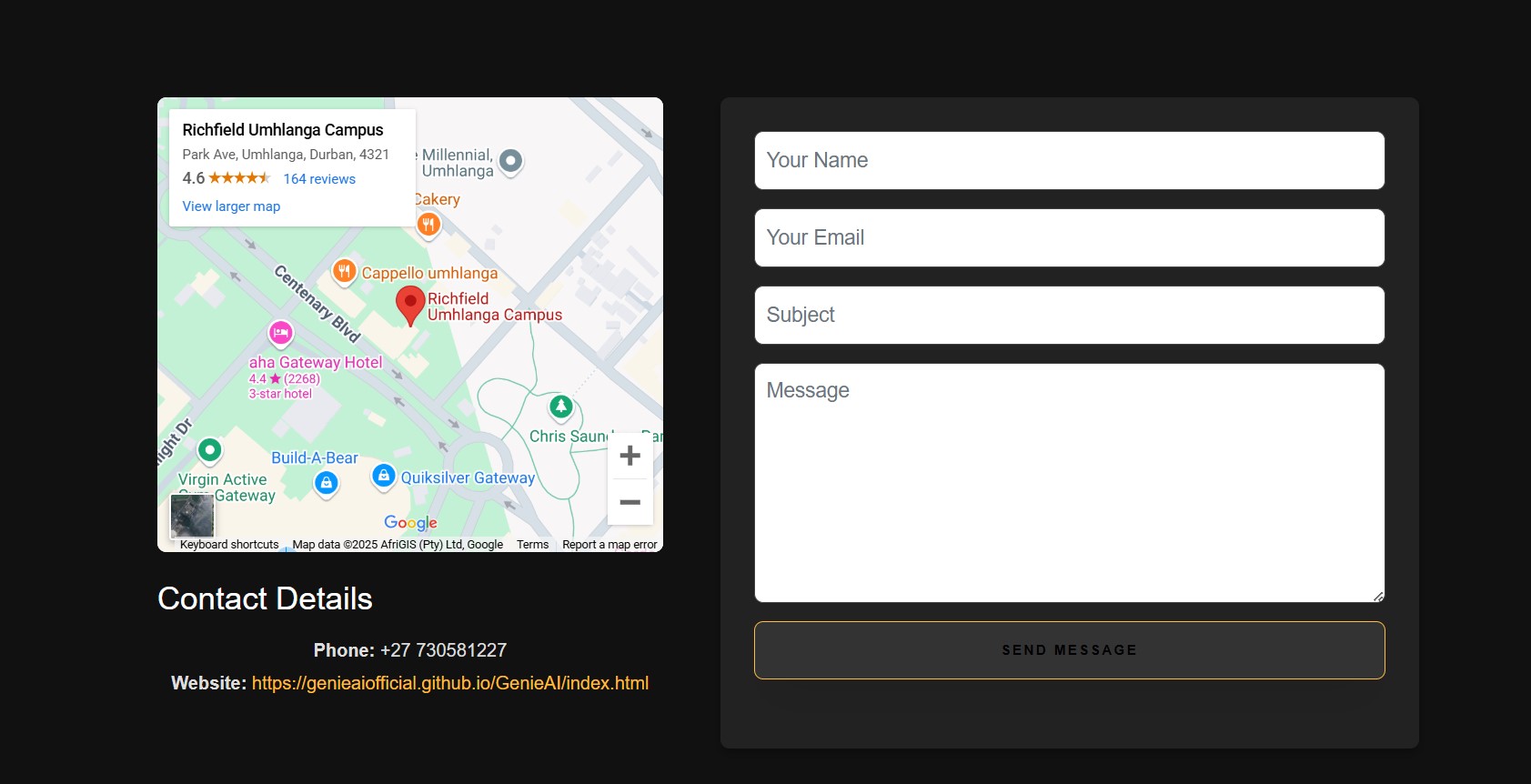Open the 164 reviews link
Screen dimensions: 1531x784
pos(319,179)
